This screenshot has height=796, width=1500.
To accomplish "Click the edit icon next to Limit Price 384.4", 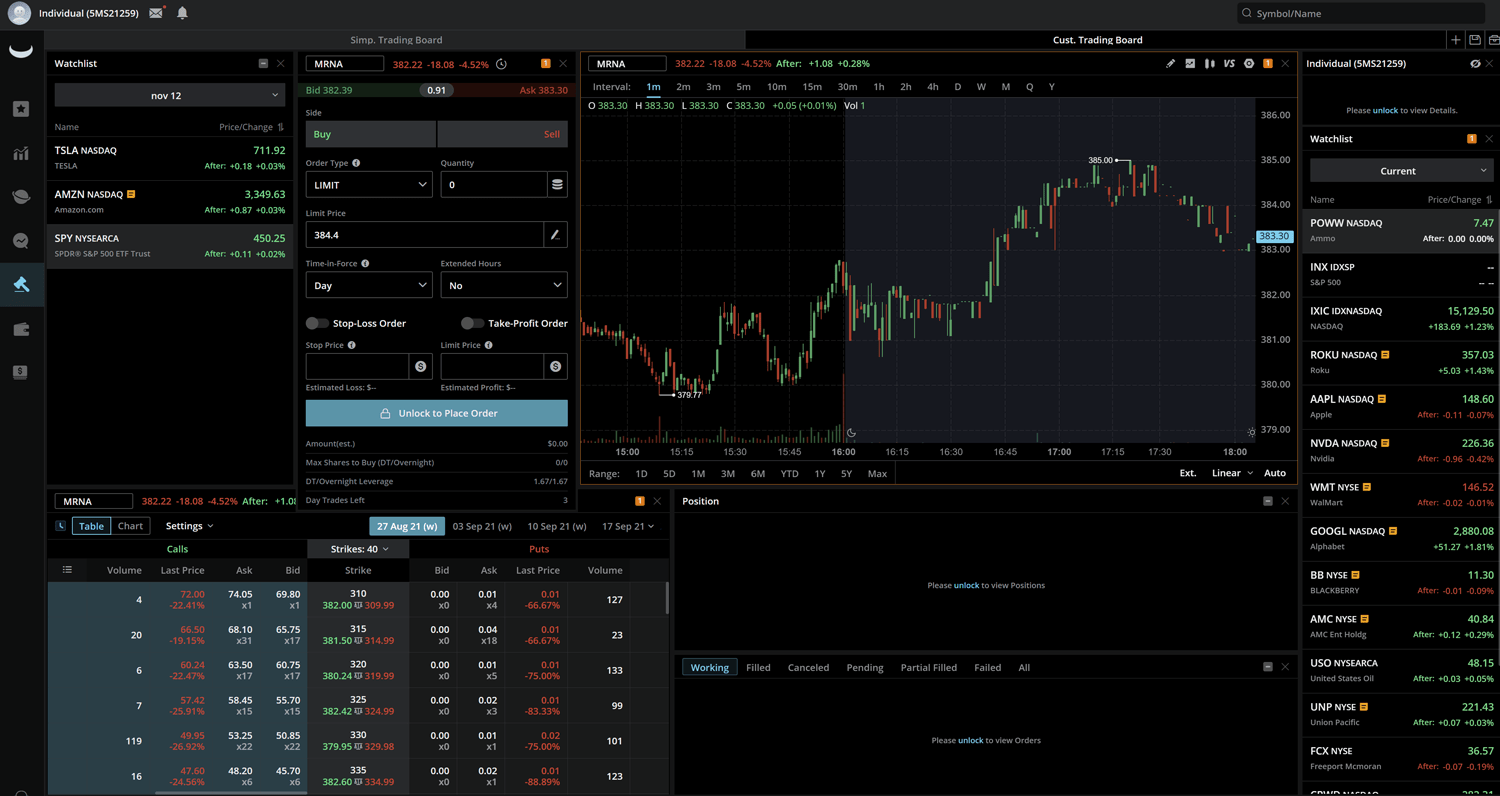I will tap(555, 235).
